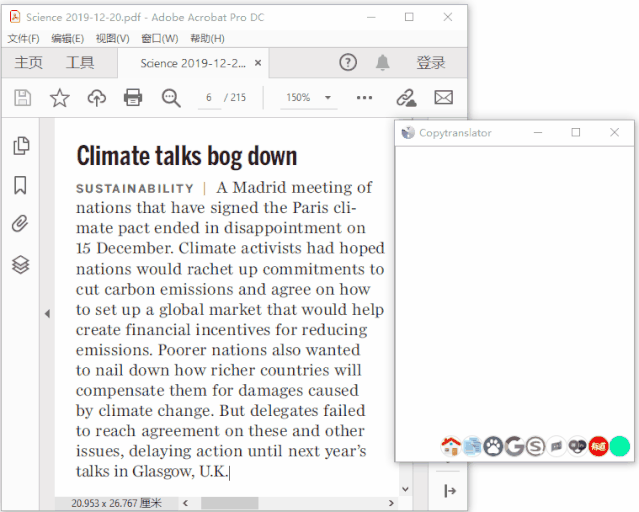Open the 150% zoom dropdown arrow
The image size is (639, 512).
[x=328, y=98]
